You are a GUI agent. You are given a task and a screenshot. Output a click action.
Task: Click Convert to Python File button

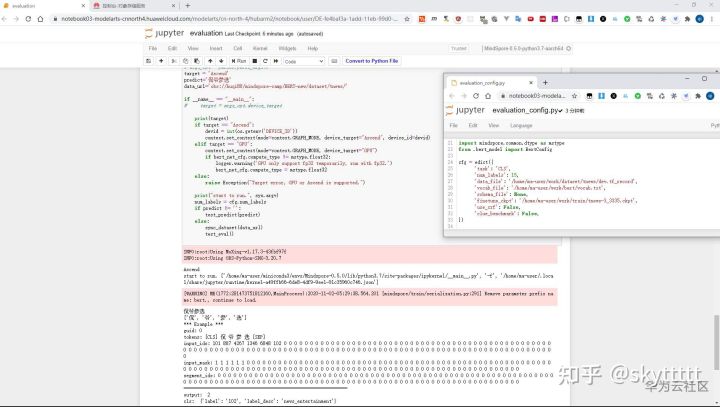click(x=372, y=61)
